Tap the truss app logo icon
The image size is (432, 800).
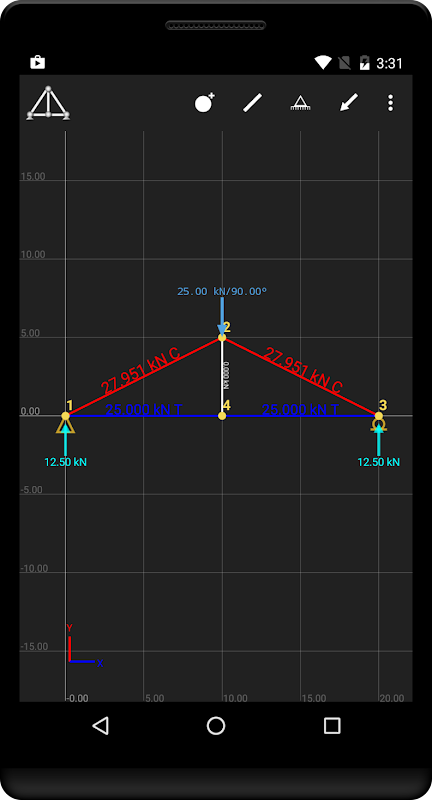(x=48, y=103)
